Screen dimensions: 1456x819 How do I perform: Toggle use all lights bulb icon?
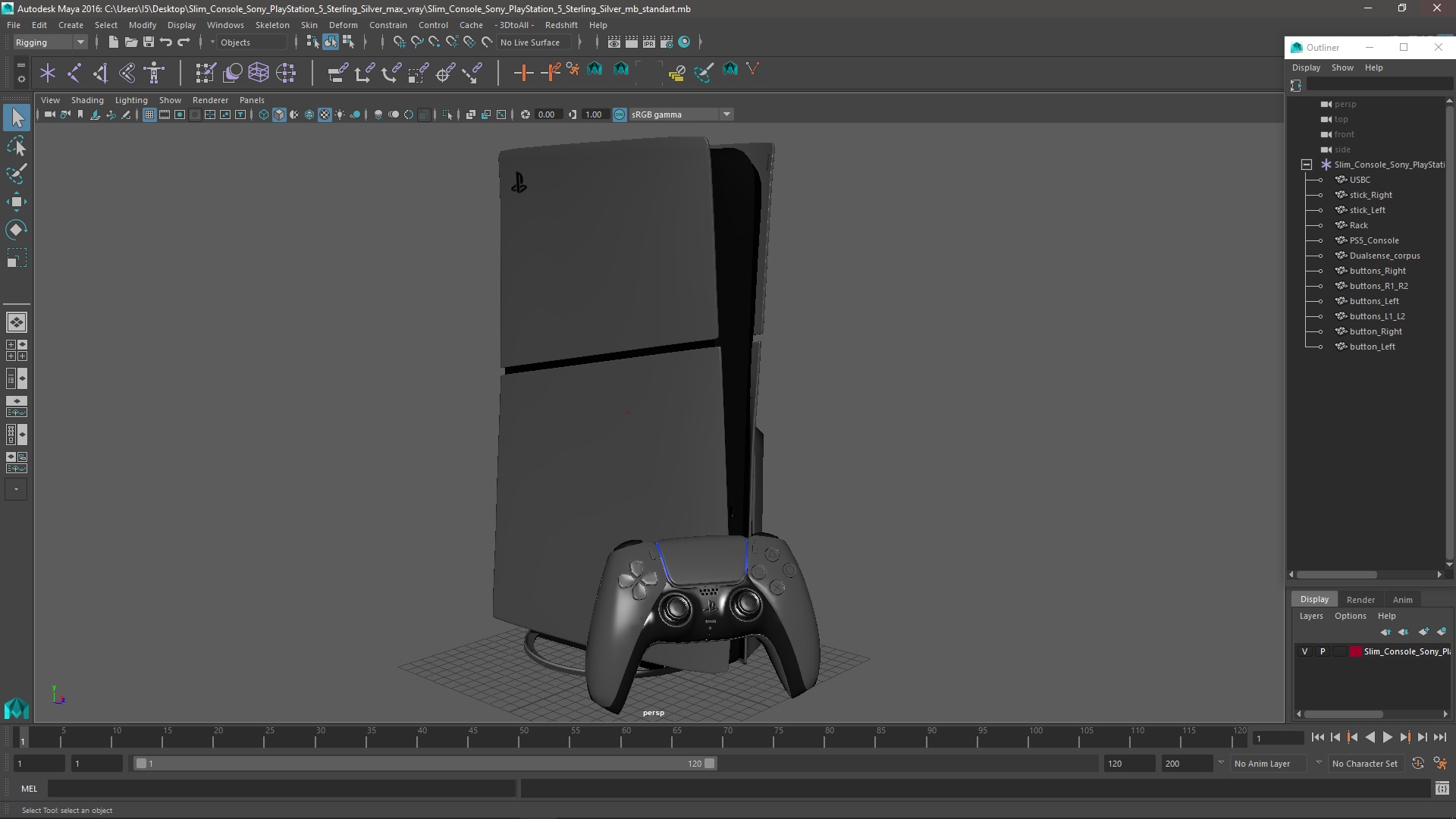(340, 115)
